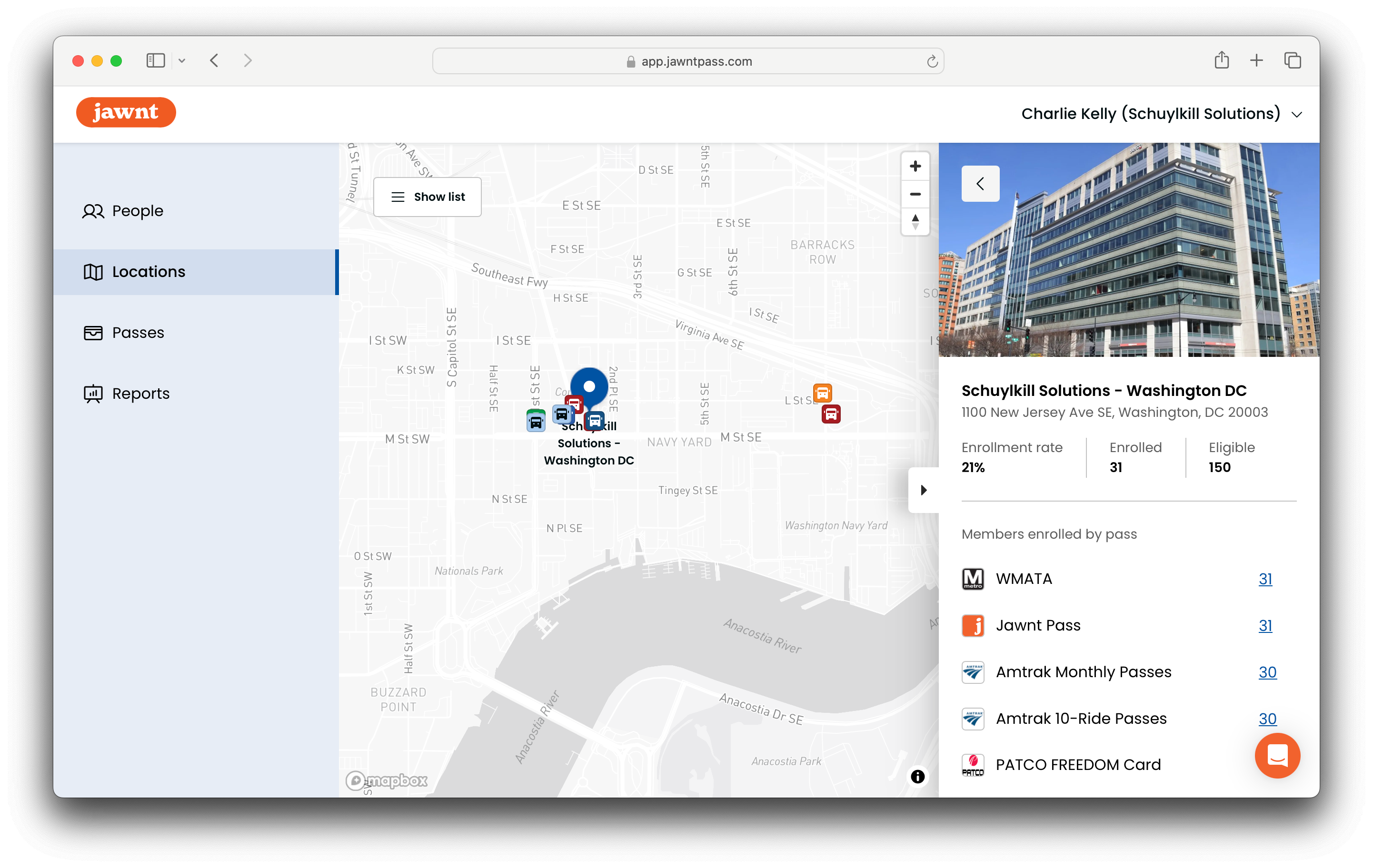Toggle the Safari sidebar
The image size is (1373, 868).
156,60
